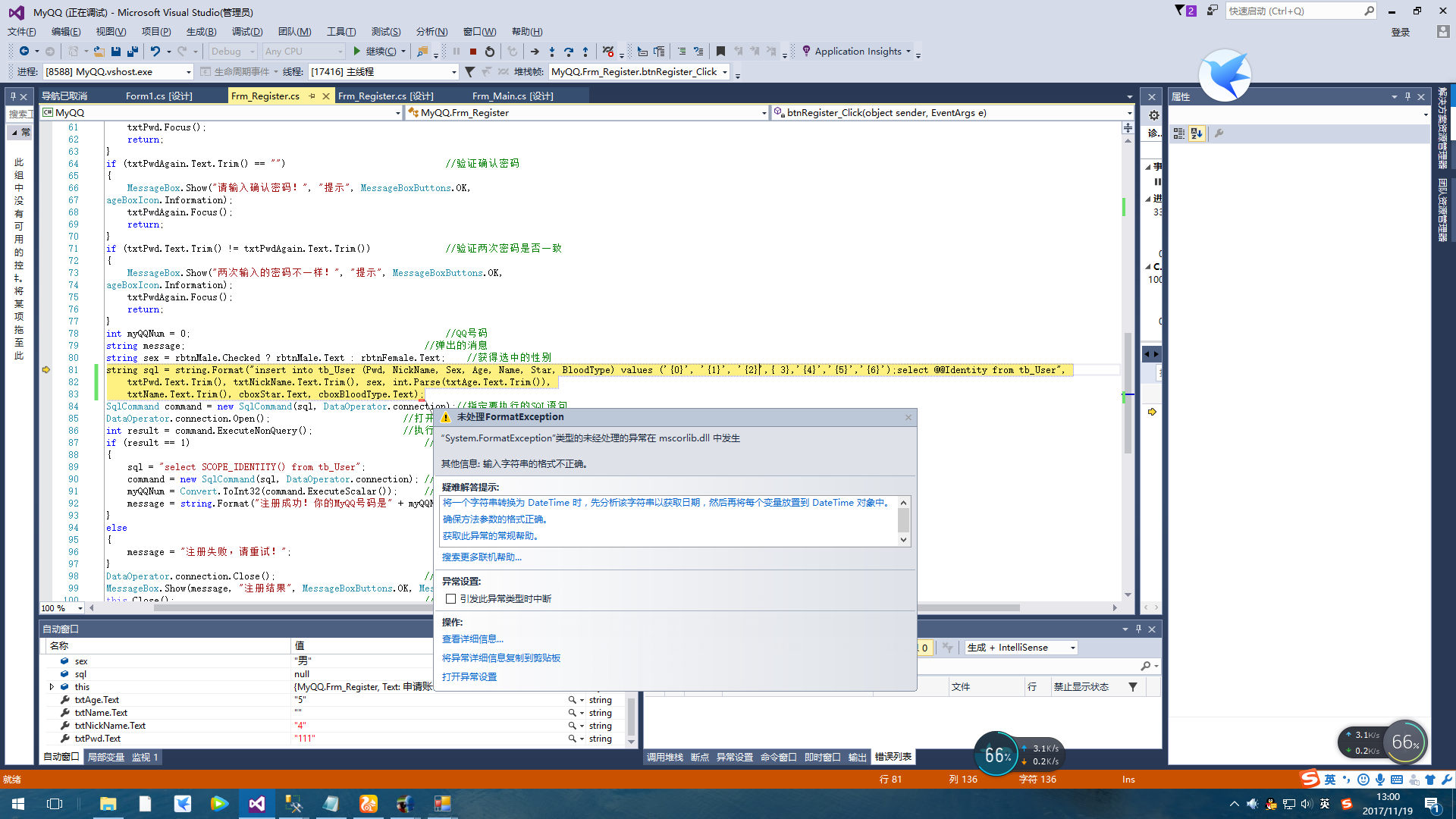Open the process dropdown MyQQ.vshost.exe
The height and width of the screenshot is (819, 1456).
118,71
